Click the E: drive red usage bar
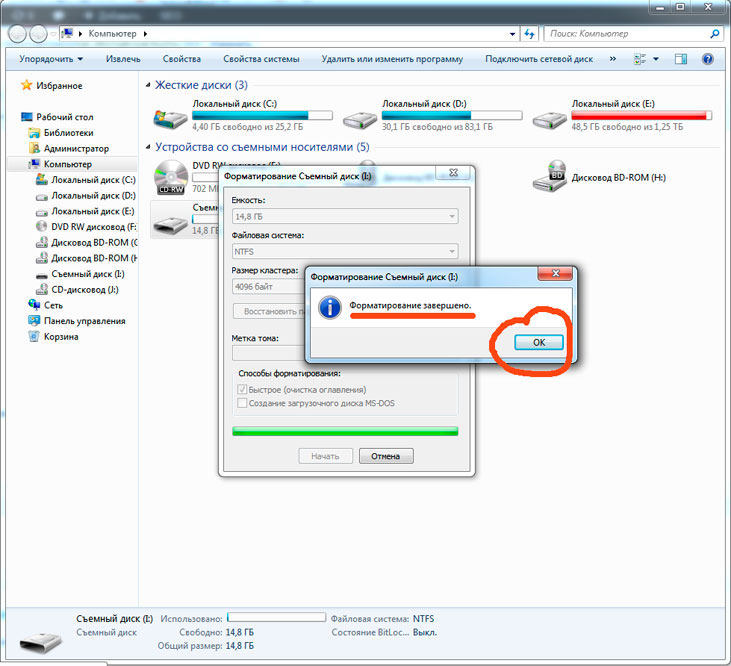The width and height of the screenshot is (731, 666). 641,115
